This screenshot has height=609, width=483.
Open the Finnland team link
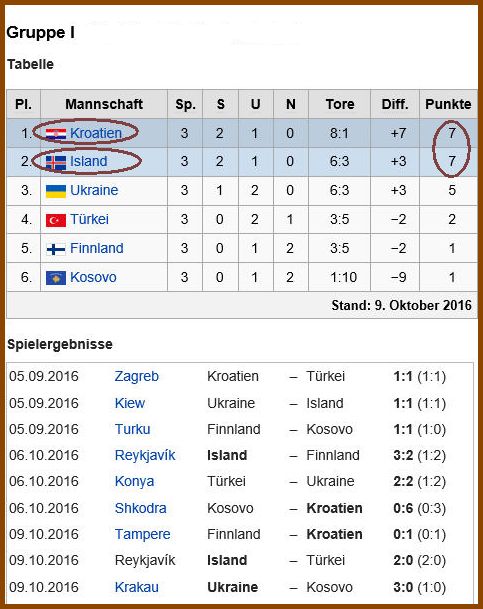[97, 248]
